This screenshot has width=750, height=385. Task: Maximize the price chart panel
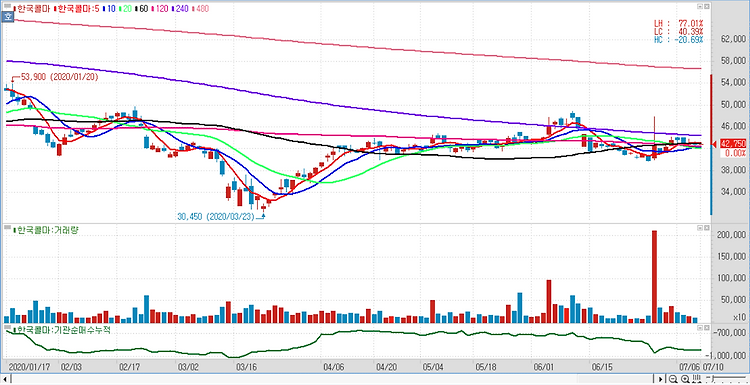pyautogui.click(x=706, y=7)
